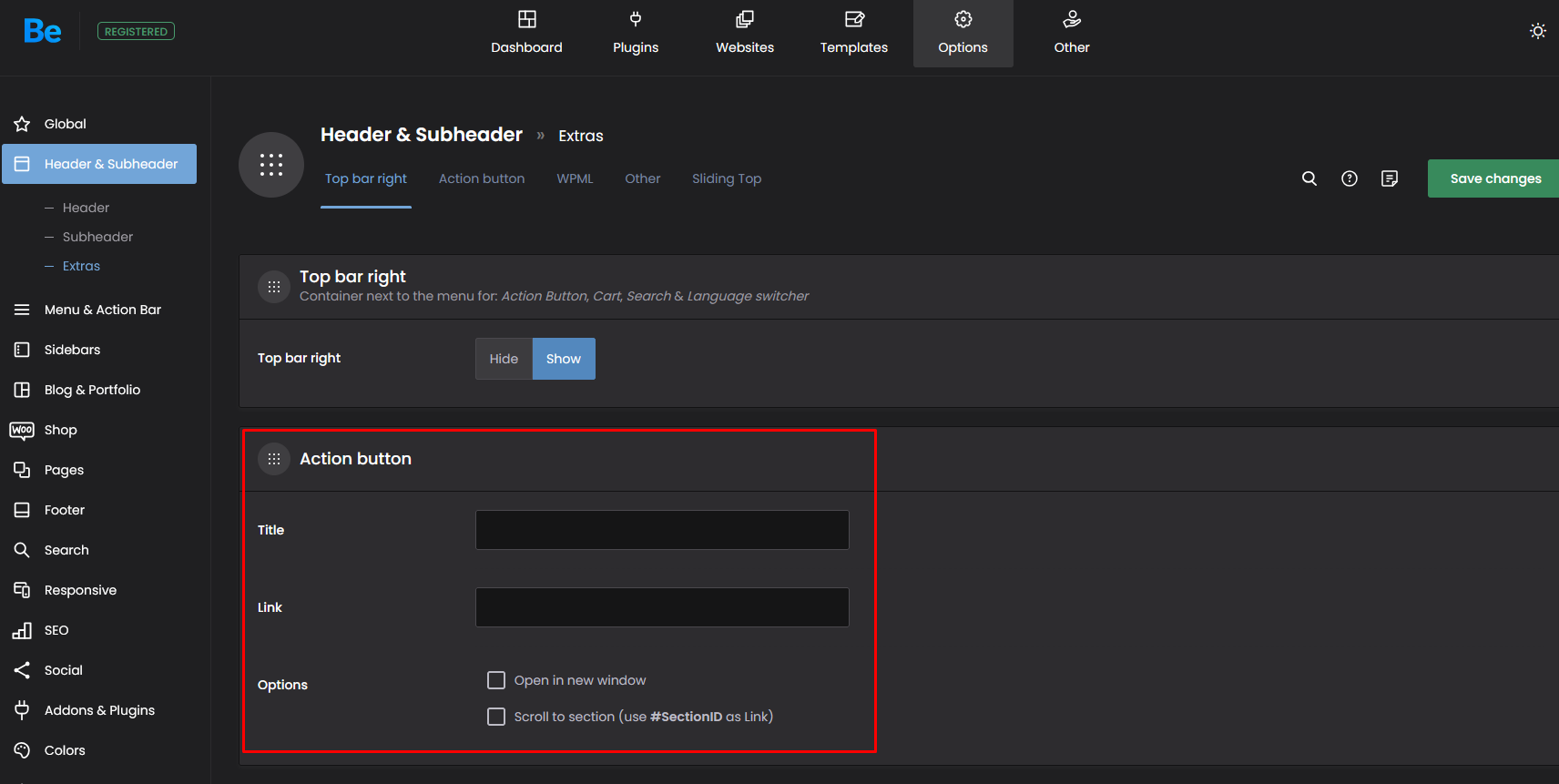Focus the action button Link field
Viewport: 1559px width, 784px height.
[x=662, y=607]
